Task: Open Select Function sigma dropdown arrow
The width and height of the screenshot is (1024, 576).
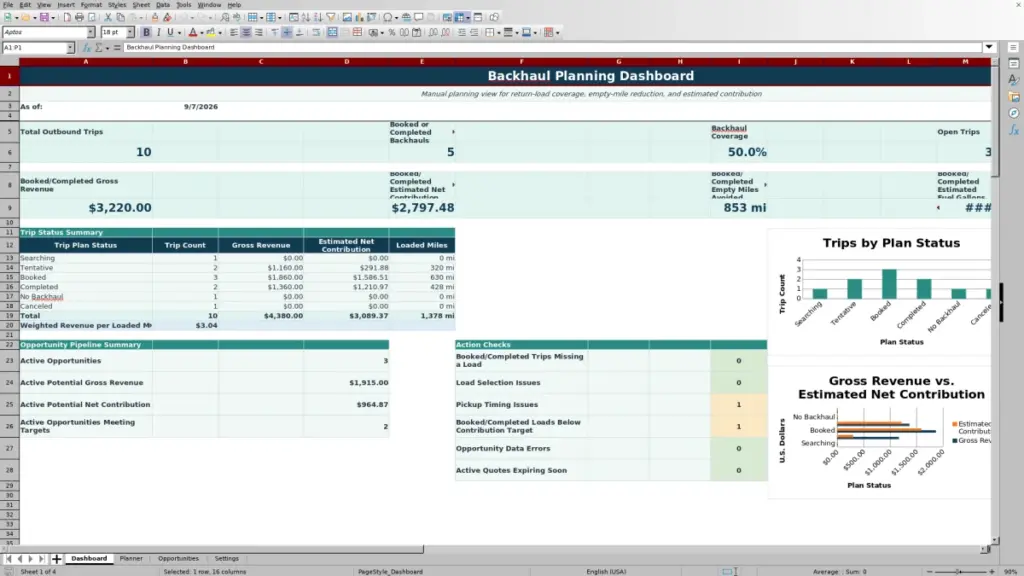Action: pos(107,48)
